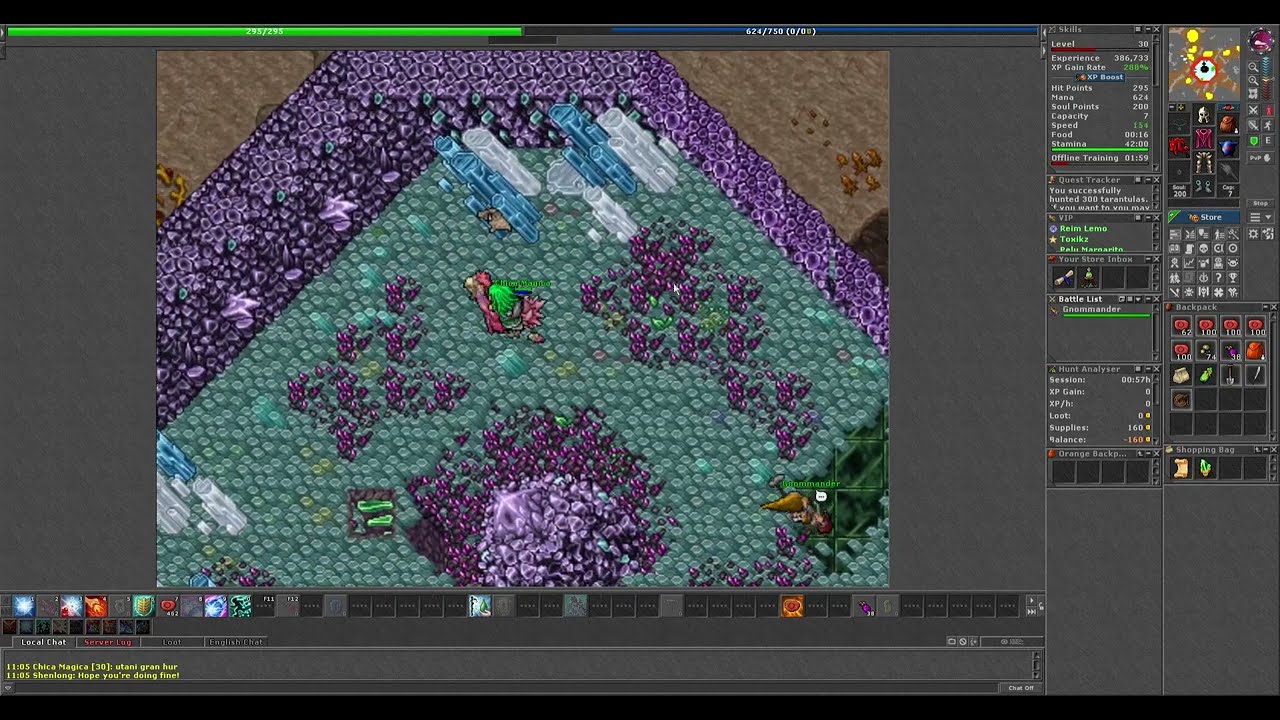Collapse the Backpack container window
The image size is (1280, 720).
click(x=1265, y=307)
